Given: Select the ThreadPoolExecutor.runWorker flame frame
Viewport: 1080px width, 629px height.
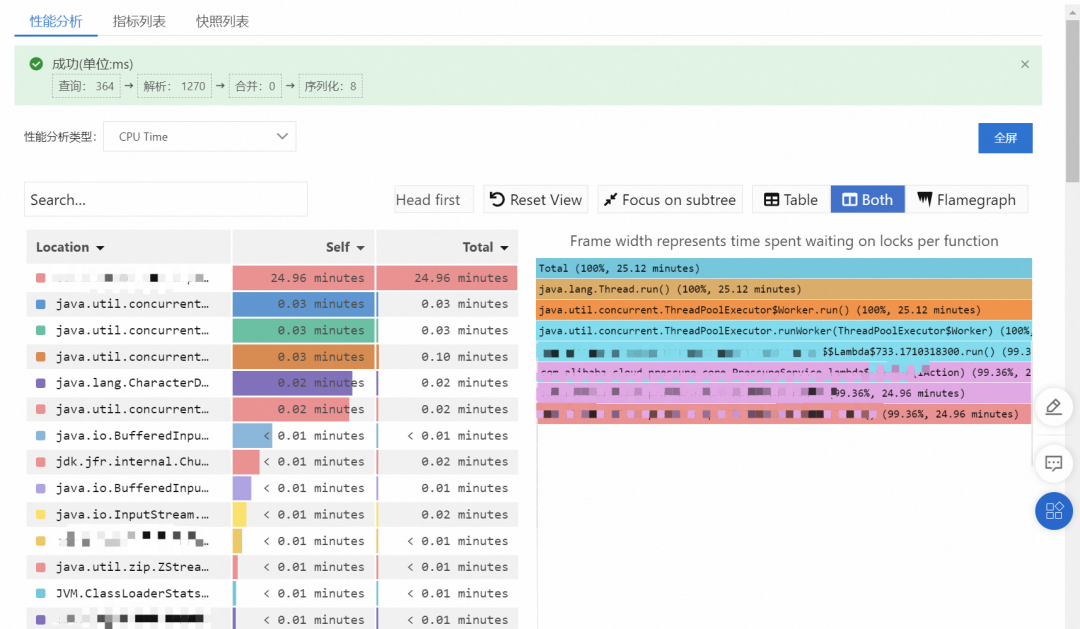Looking at the screenshot, I should click(784, 331).
